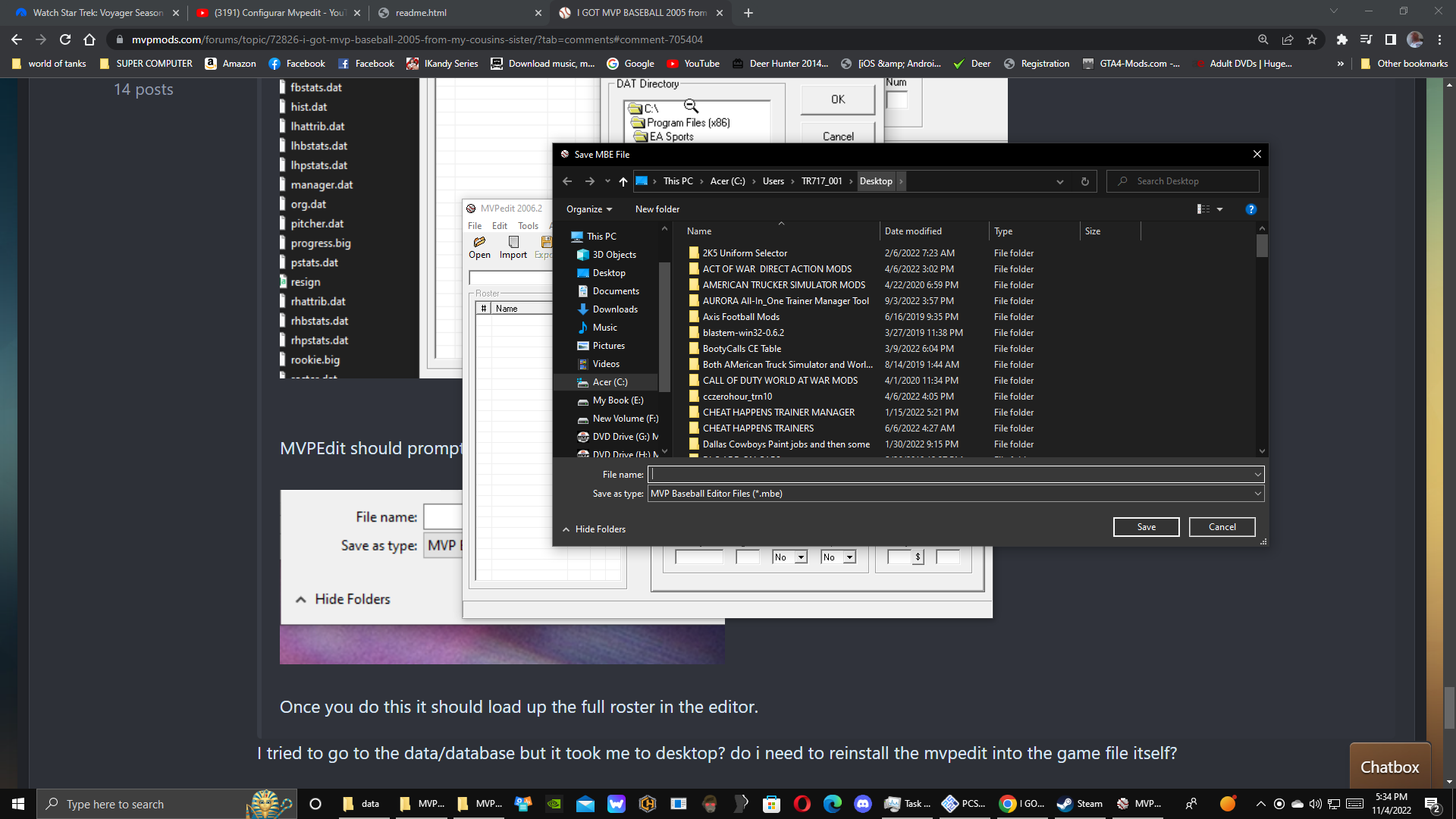Open recent locations dropdown arrow
This screenshot has height=819, width=1456.
(x=607, y=181)
